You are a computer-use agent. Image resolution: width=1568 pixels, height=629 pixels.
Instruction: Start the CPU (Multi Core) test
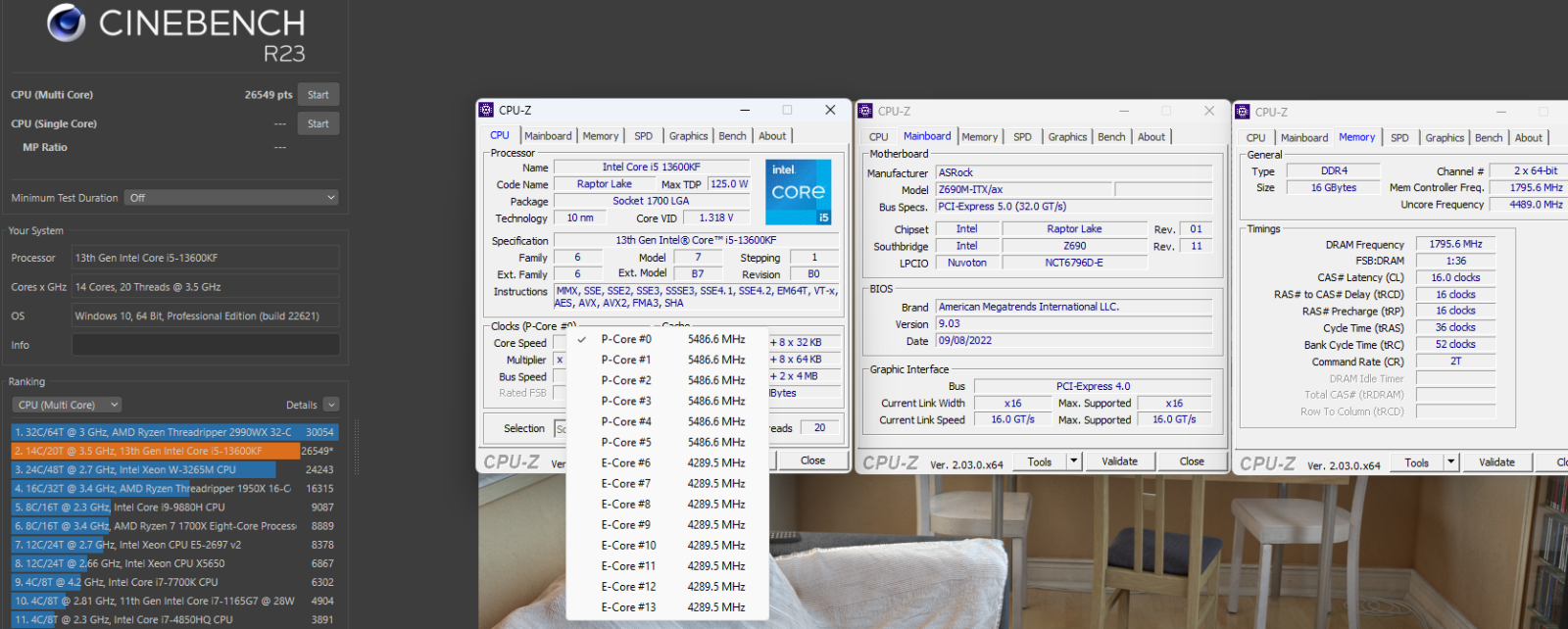[318, 95]
